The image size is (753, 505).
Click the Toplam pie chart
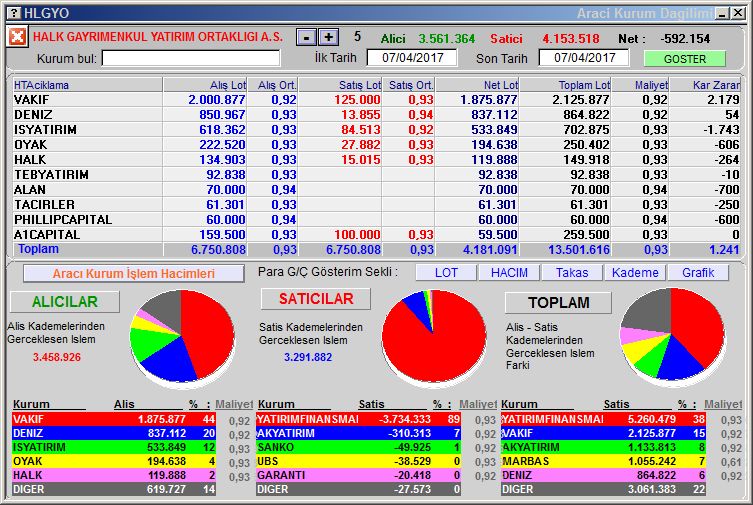point(672,335)
